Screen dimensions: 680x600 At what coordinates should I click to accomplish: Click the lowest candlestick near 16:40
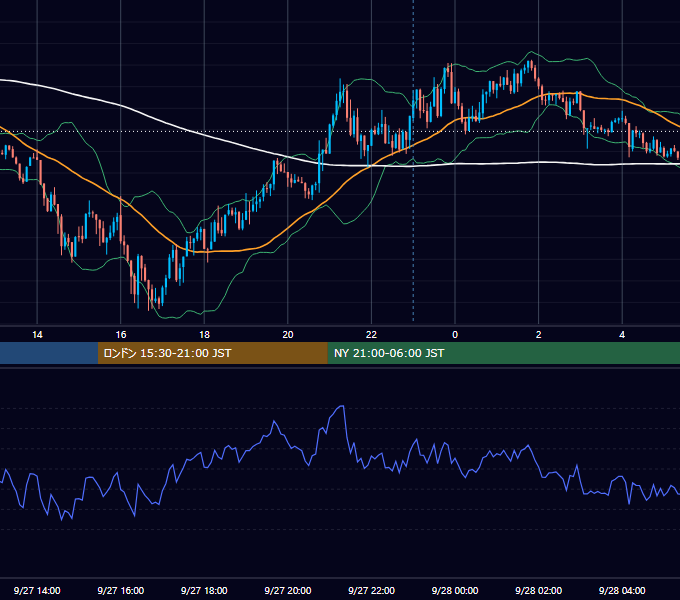[x=149, y=295]
